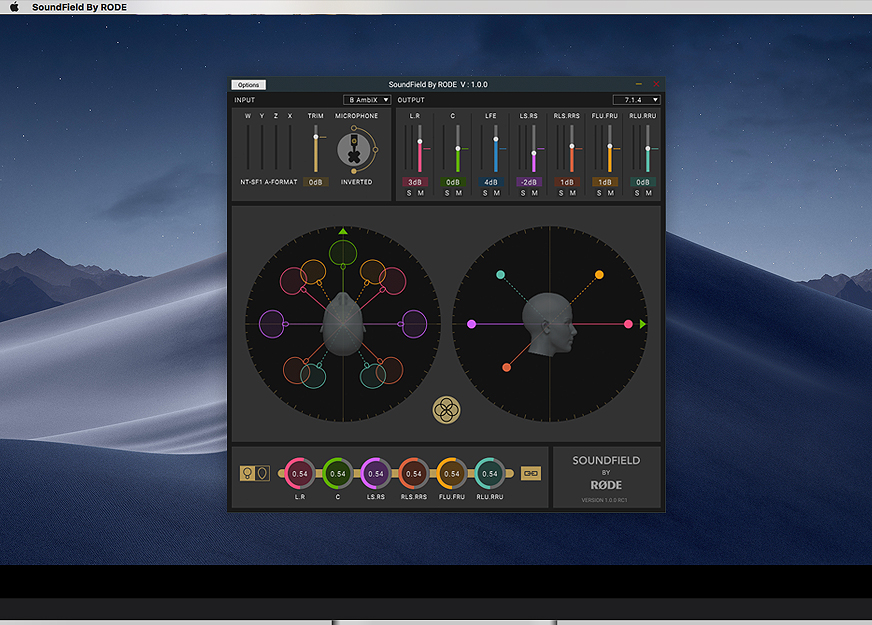The width and height of the screenshot is (872, 625).
Task: Solo the RLU.RRU output channel
Action: point(637,193)
